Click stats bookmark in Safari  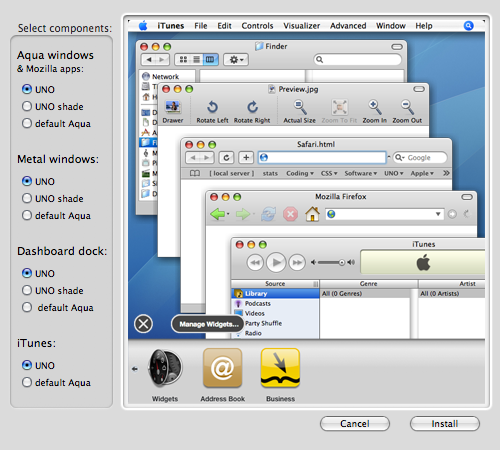[x=270, y=173]
